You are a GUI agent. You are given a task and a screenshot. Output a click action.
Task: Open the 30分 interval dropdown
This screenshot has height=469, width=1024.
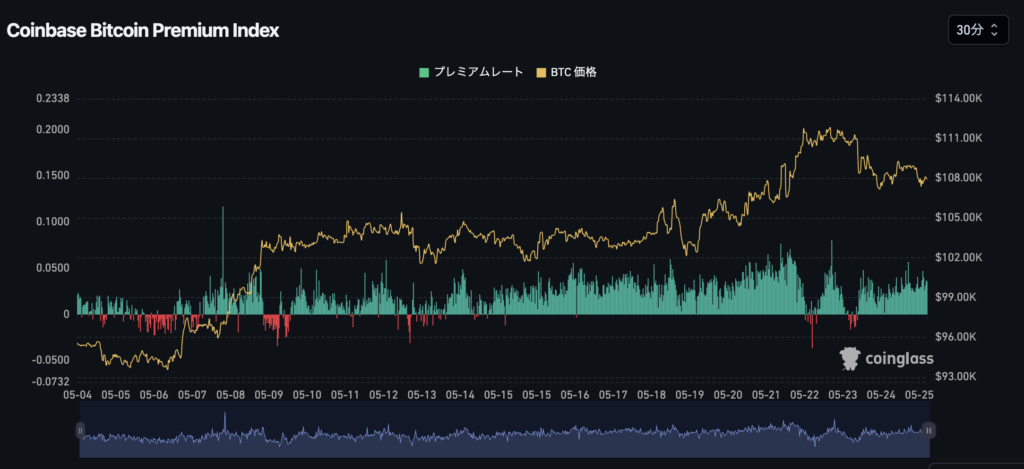click(x=978, y=30)
